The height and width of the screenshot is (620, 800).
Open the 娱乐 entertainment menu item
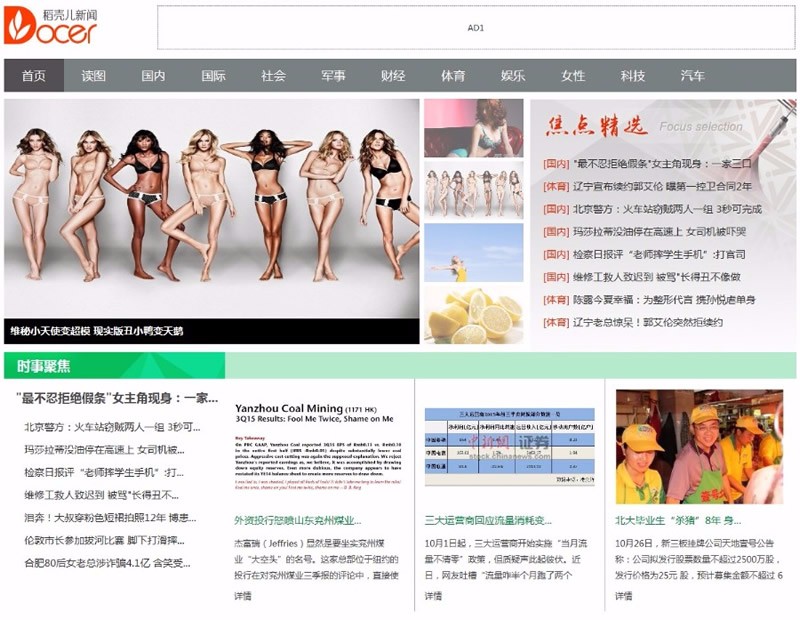513,74
